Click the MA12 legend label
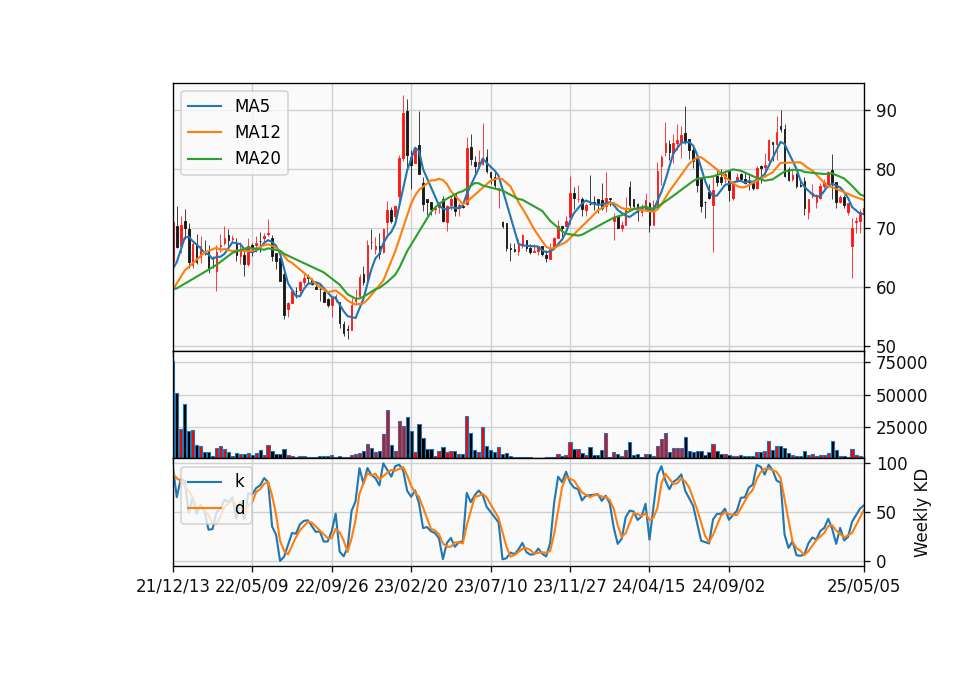Viewport: 960px width, 690px height. pos(257,132)
